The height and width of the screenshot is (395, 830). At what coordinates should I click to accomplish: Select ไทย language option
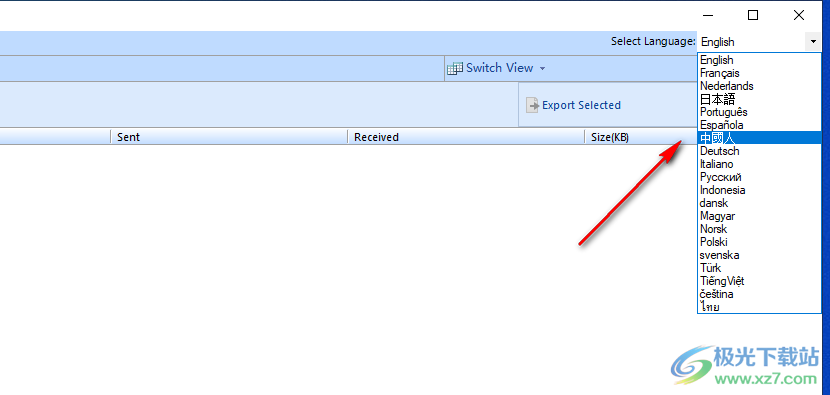[759, 307]
